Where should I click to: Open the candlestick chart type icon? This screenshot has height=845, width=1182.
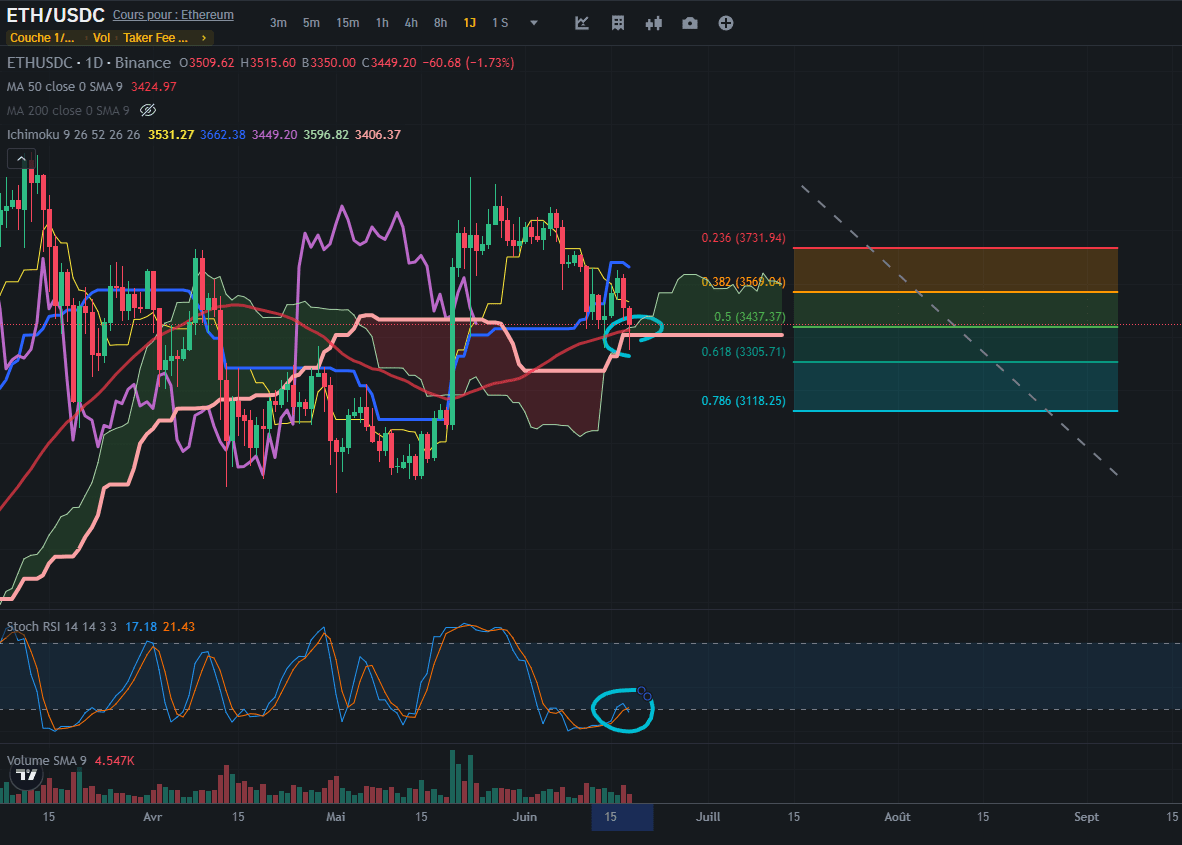(x=654, y=23)
